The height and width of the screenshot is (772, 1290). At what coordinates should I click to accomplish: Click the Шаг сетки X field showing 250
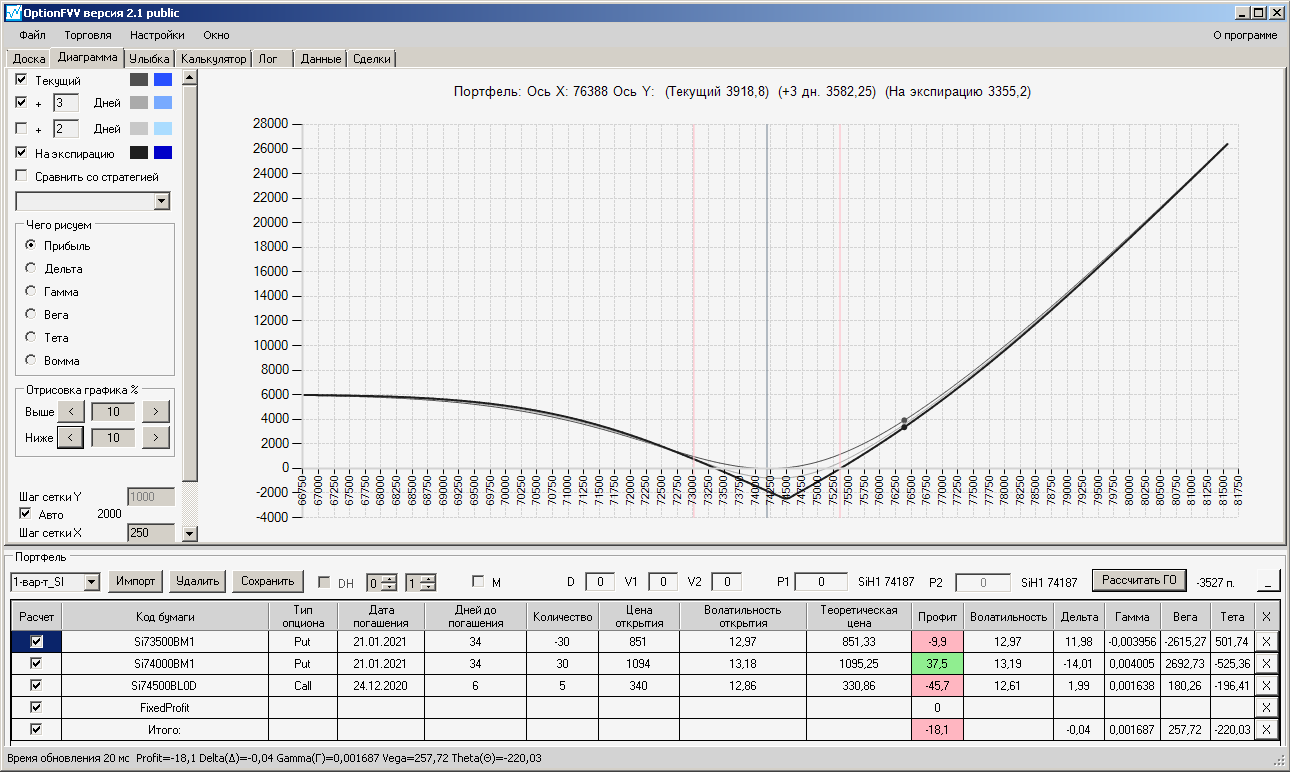coord(151,533)
